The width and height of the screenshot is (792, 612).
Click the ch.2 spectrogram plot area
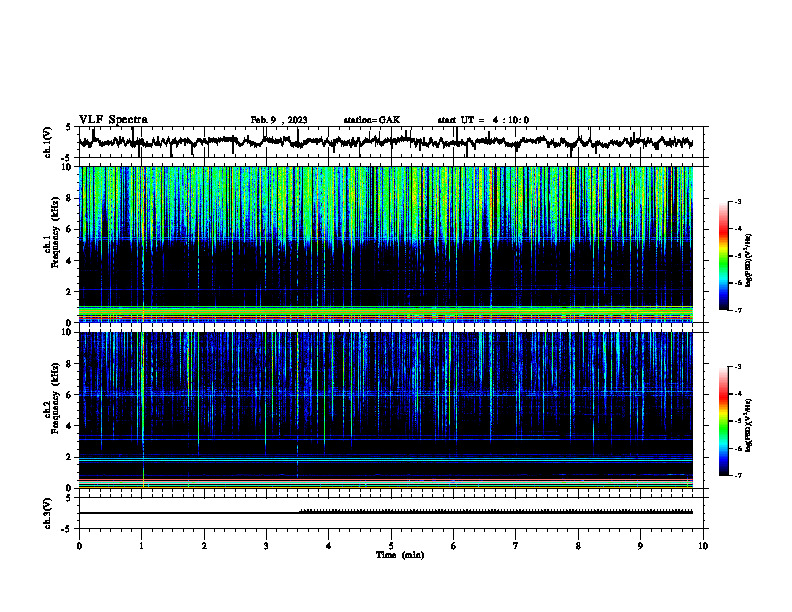click(x=386, y=410)
